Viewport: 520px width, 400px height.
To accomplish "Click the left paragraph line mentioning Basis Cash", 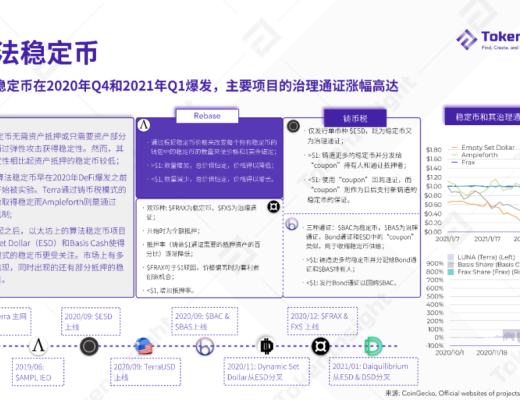I will [62, 243].
